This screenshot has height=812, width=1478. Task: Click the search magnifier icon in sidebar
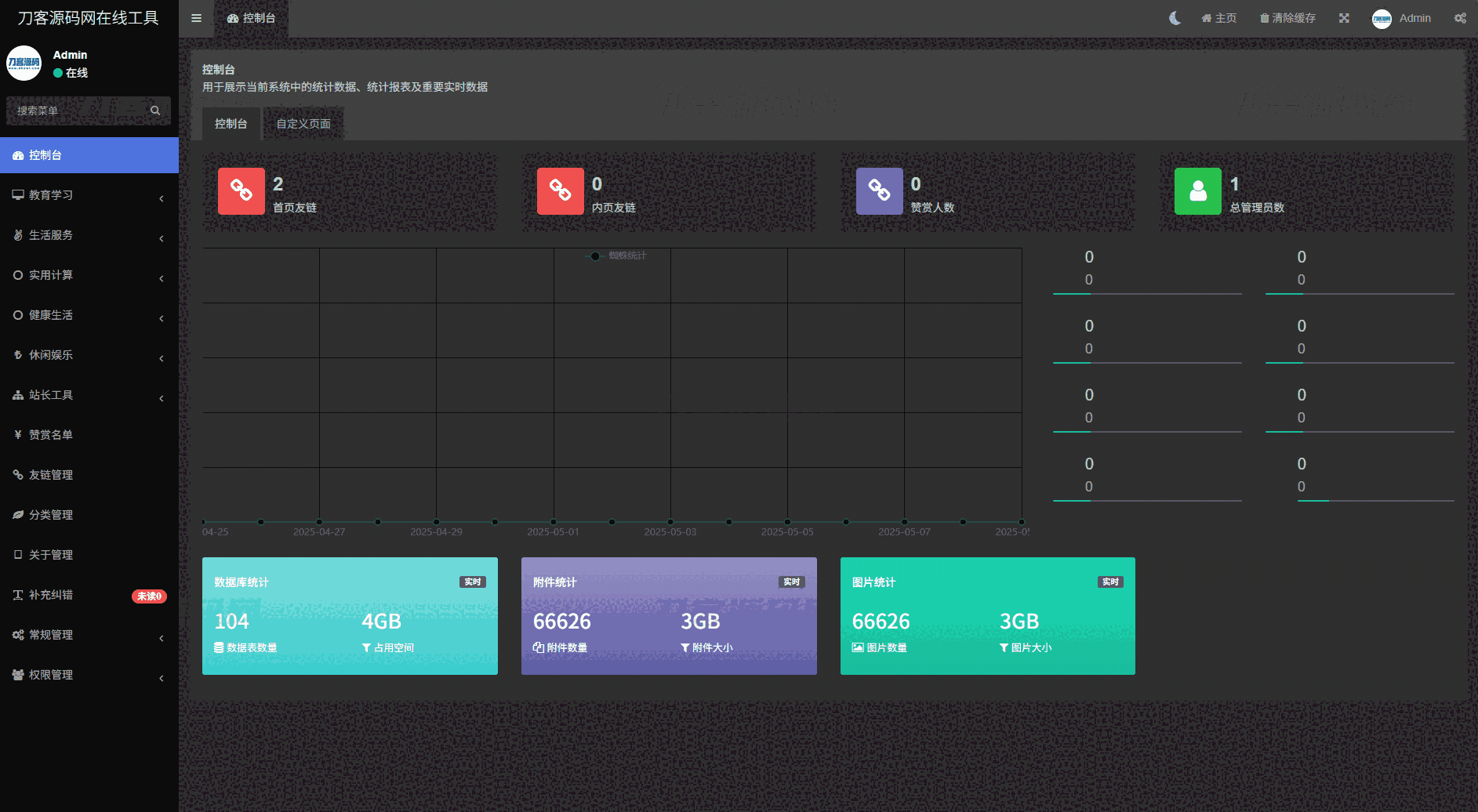click(155, 111)
